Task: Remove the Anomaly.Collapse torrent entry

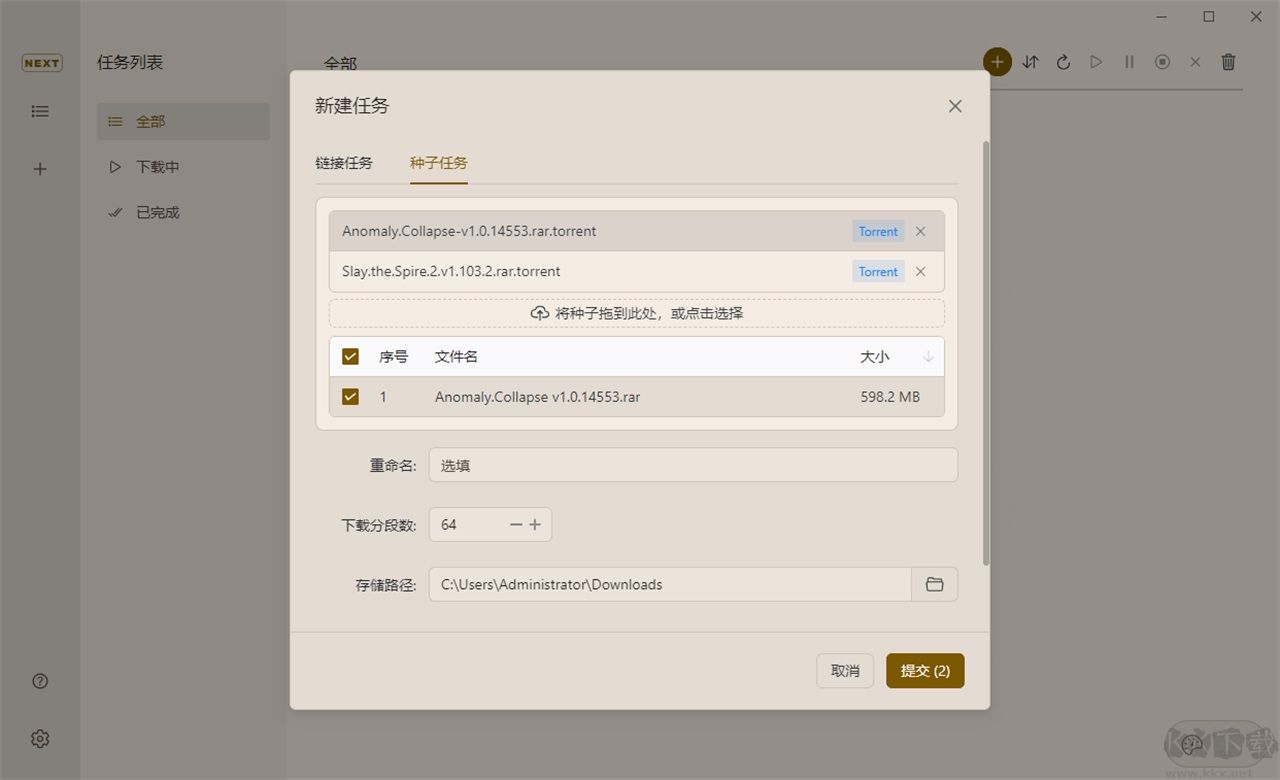Action: [921, 231]
